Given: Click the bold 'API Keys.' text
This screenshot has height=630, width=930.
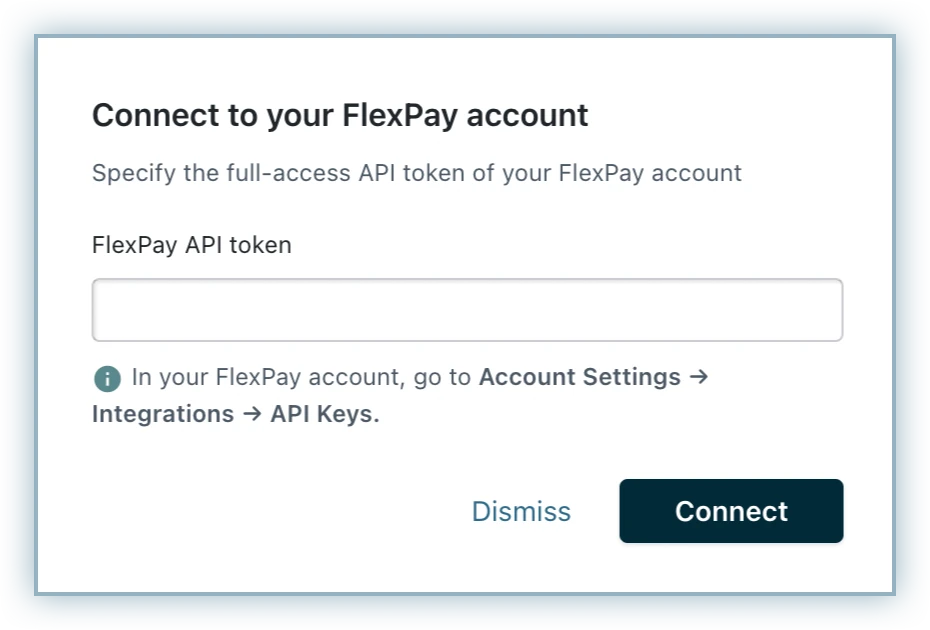Looking at the screenshot, I should 325,414.
